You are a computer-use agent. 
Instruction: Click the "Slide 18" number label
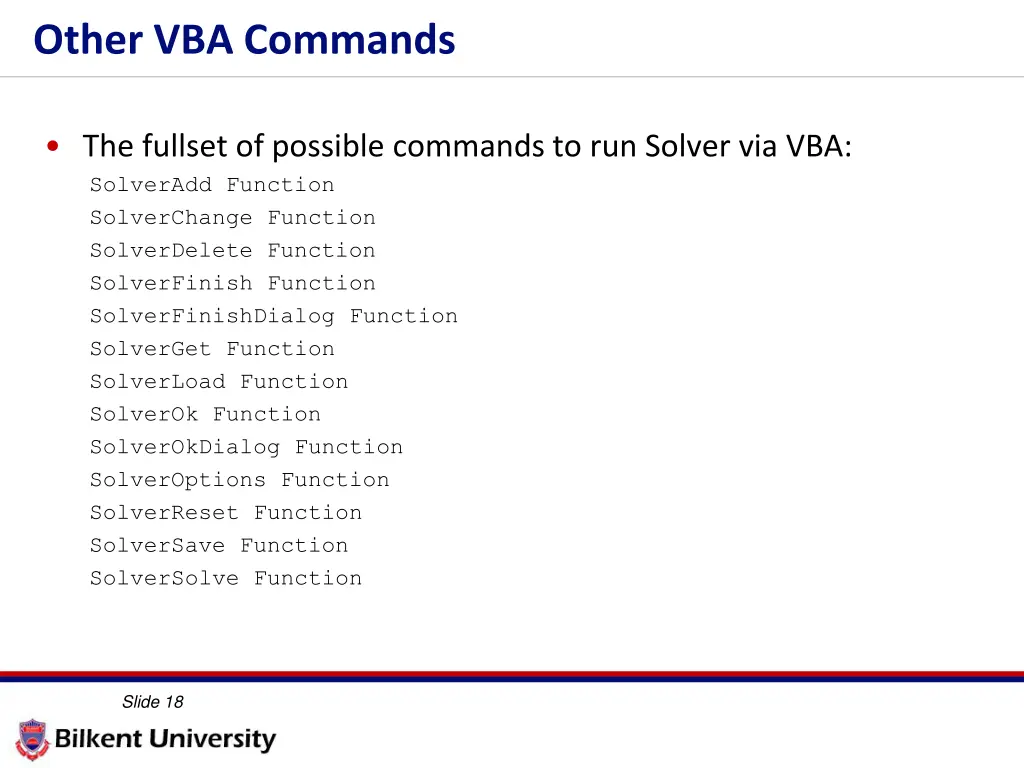[152, 702]
